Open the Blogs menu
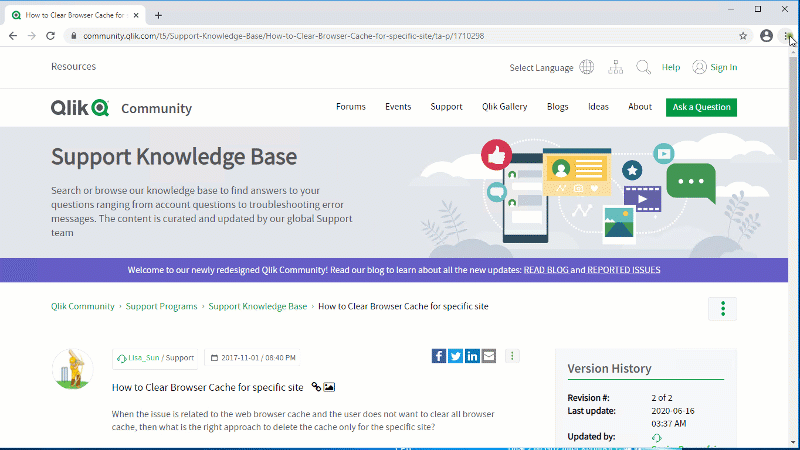The image size is (800, 450). [558, 107]
